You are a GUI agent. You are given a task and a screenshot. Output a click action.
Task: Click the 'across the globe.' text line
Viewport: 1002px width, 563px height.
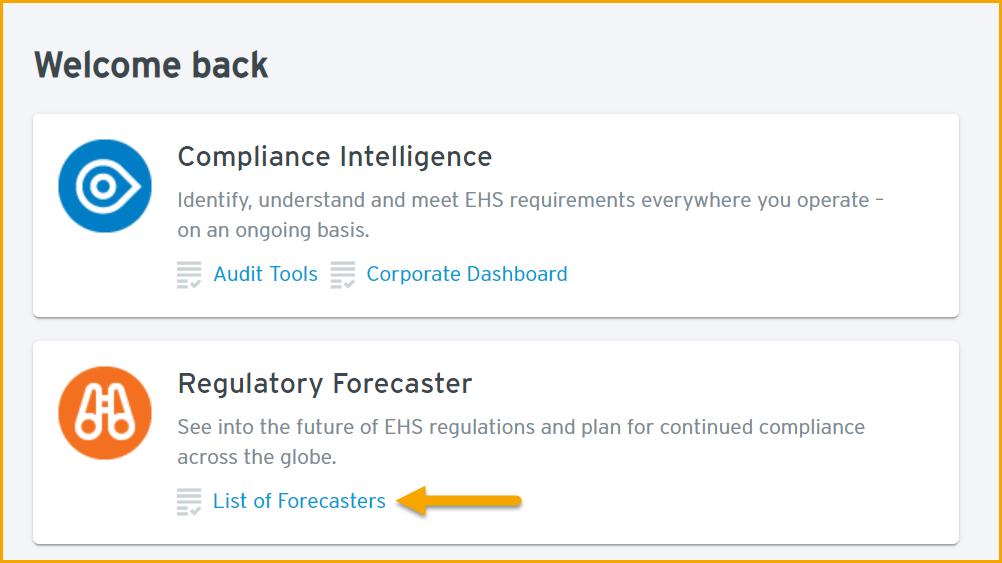[x=257, y=457]
